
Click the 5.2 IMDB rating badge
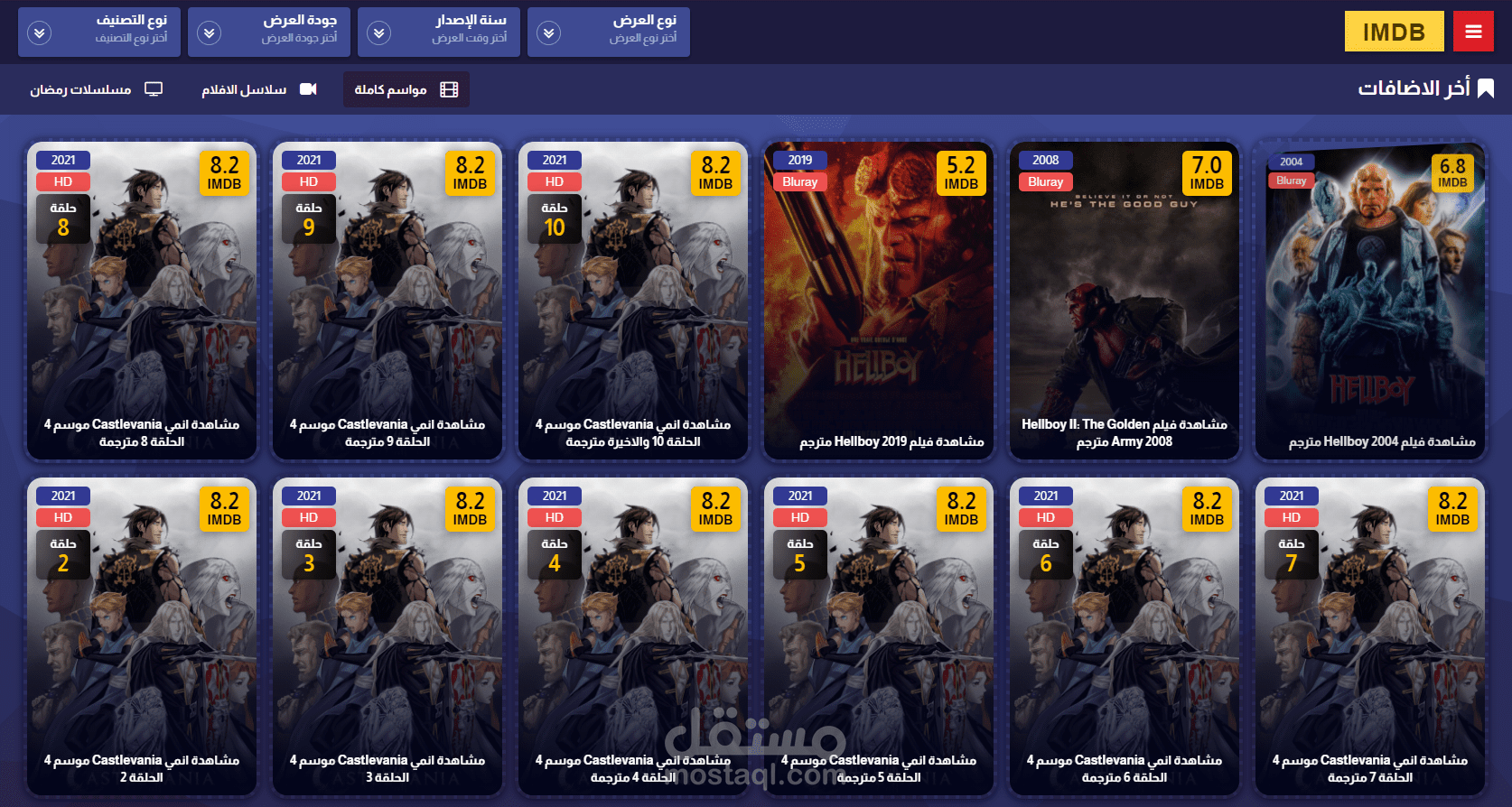tap(961, 172)
